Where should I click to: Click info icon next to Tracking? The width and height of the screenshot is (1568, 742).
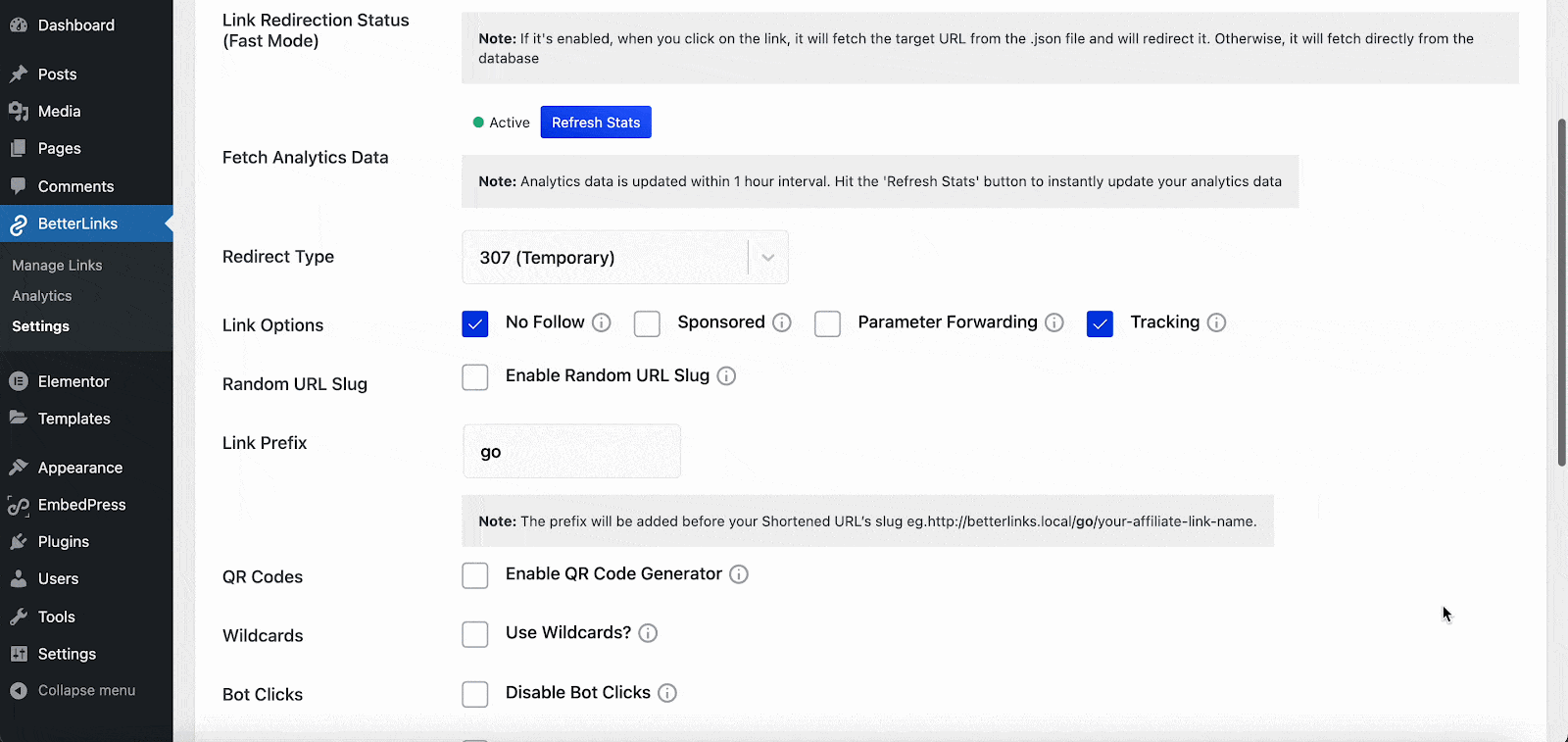click(1216, 322)
